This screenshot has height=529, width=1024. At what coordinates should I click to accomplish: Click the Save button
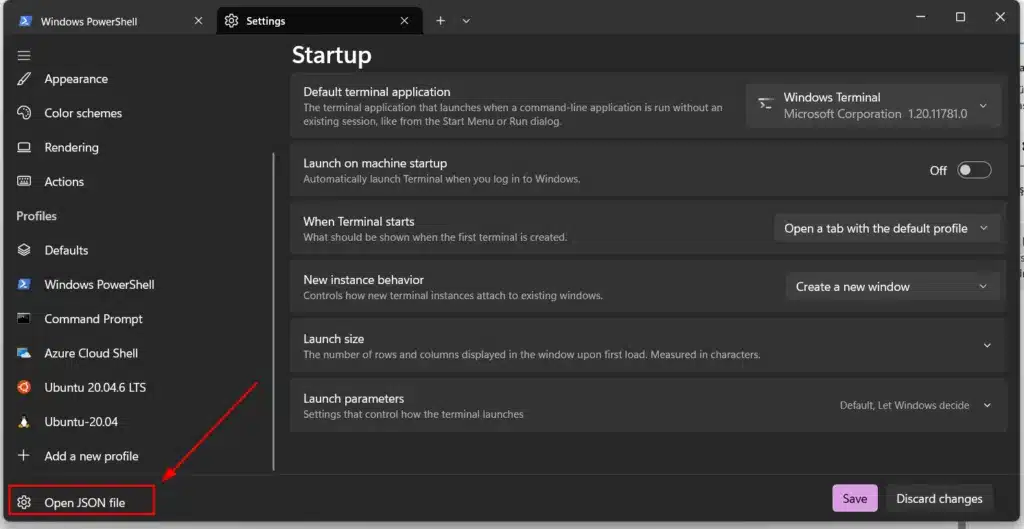click(854, 498)
